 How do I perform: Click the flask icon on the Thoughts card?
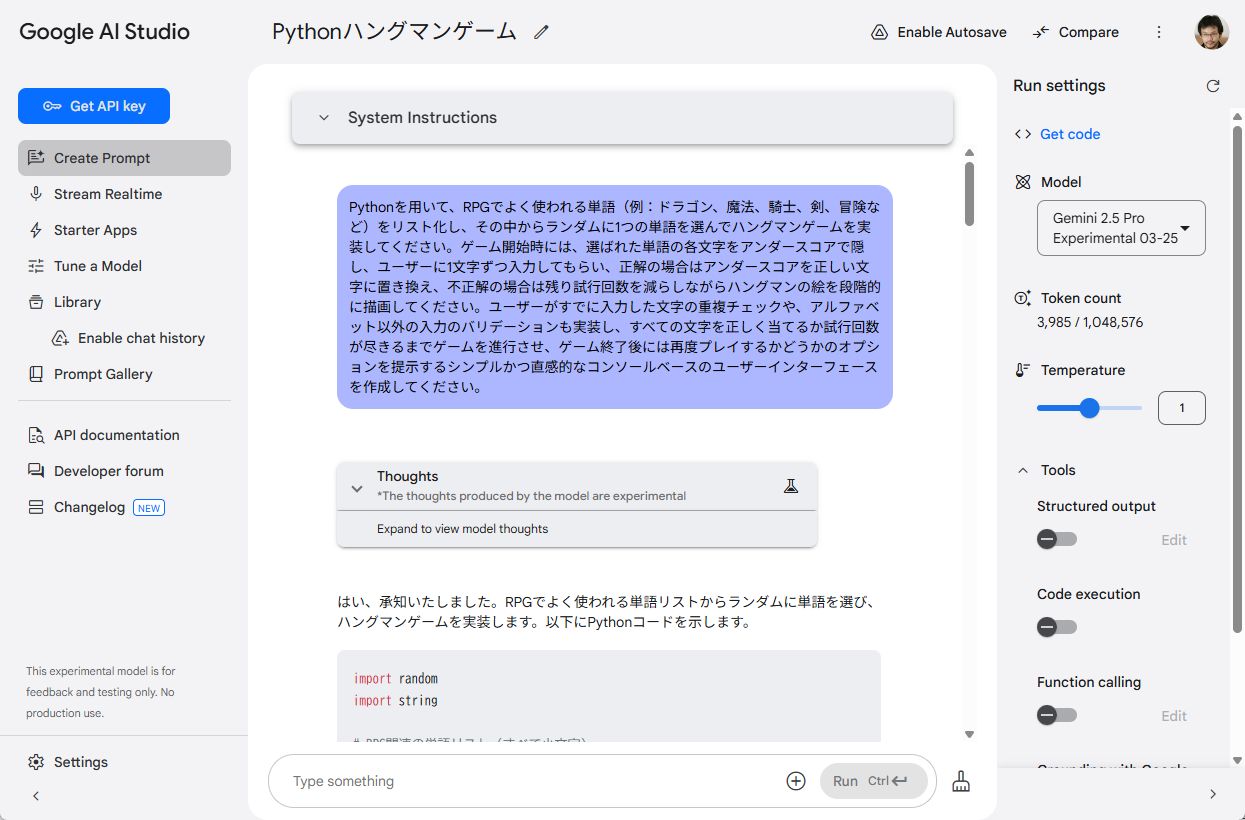point(791,485)
